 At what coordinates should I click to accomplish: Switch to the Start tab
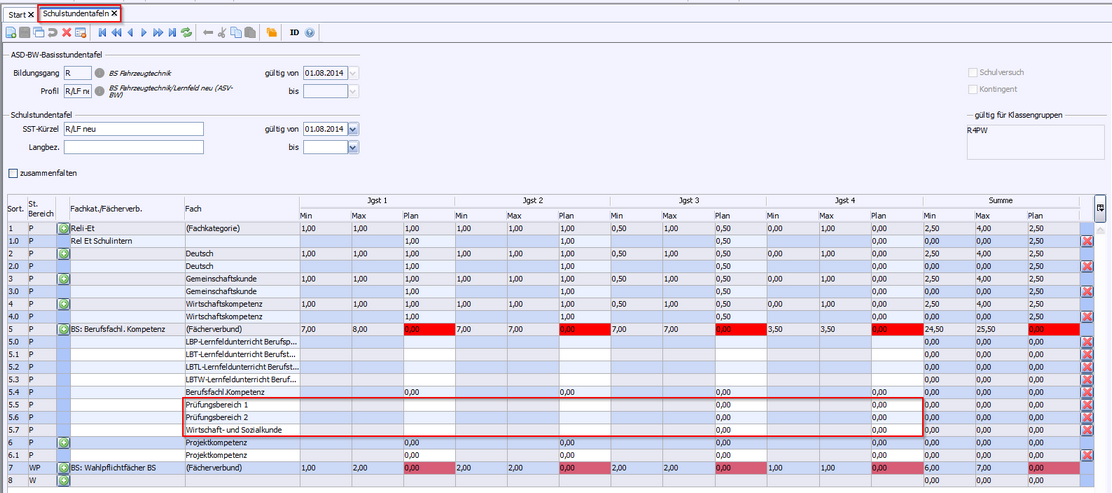pyautogui.click(x=20, y=14)
